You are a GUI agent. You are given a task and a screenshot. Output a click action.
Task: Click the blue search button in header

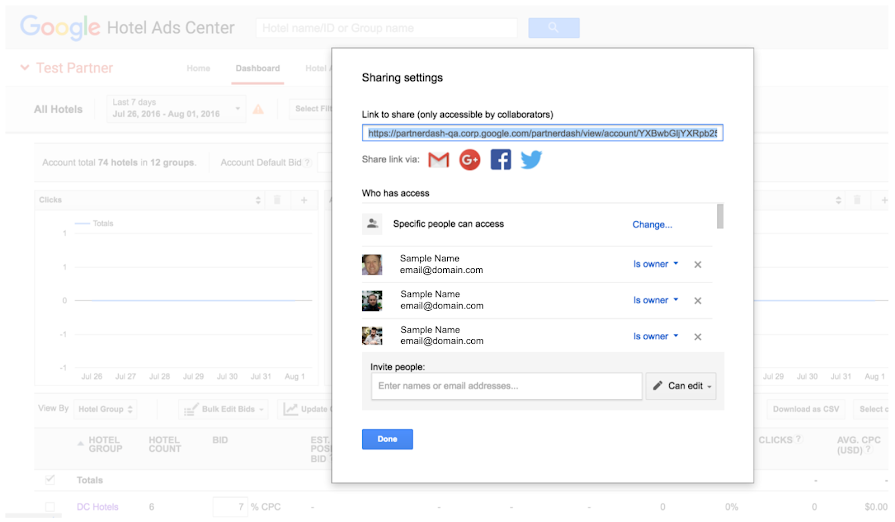point(554,28)
